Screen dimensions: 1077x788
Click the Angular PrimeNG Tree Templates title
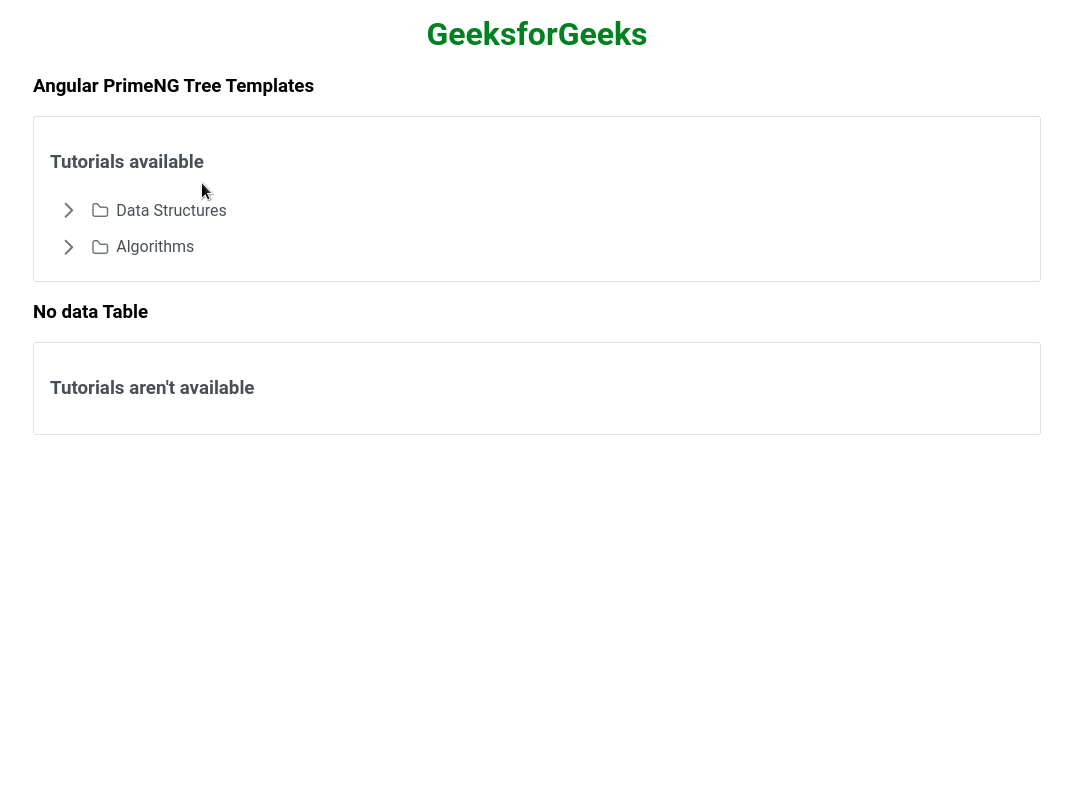173,86
